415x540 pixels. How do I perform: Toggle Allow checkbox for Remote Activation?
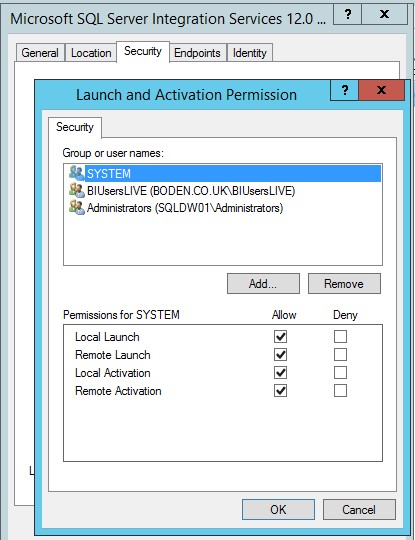(280, 391)
